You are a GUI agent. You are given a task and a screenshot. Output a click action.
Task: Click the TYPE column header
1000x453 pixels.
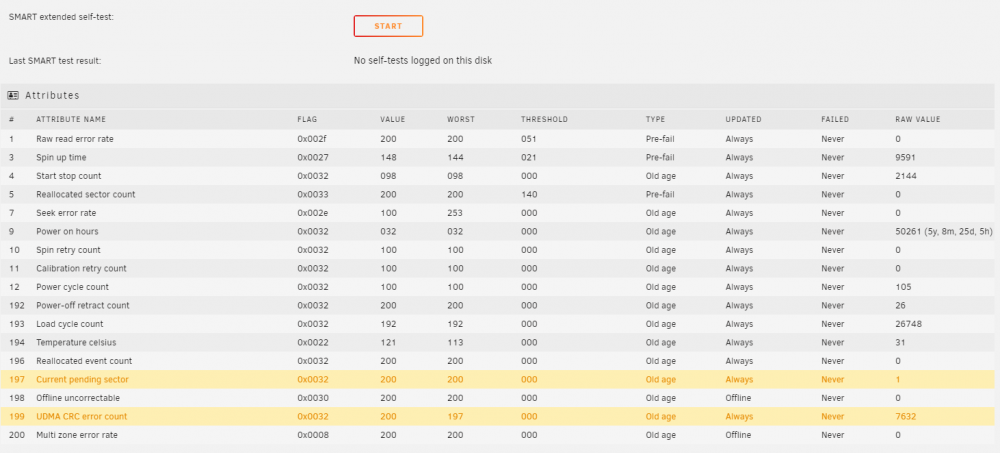pos(655,119)
